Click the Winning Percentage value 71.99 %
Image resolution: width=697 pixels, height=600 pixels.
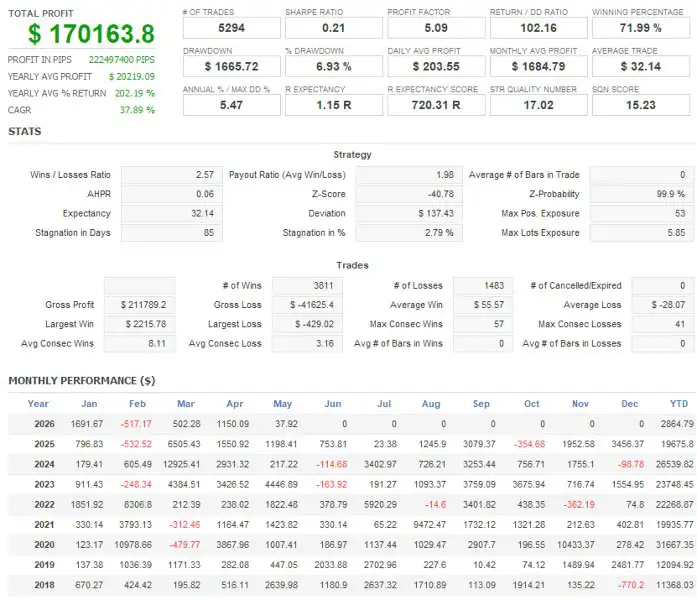pyautogui.click(x=641, y=28)
